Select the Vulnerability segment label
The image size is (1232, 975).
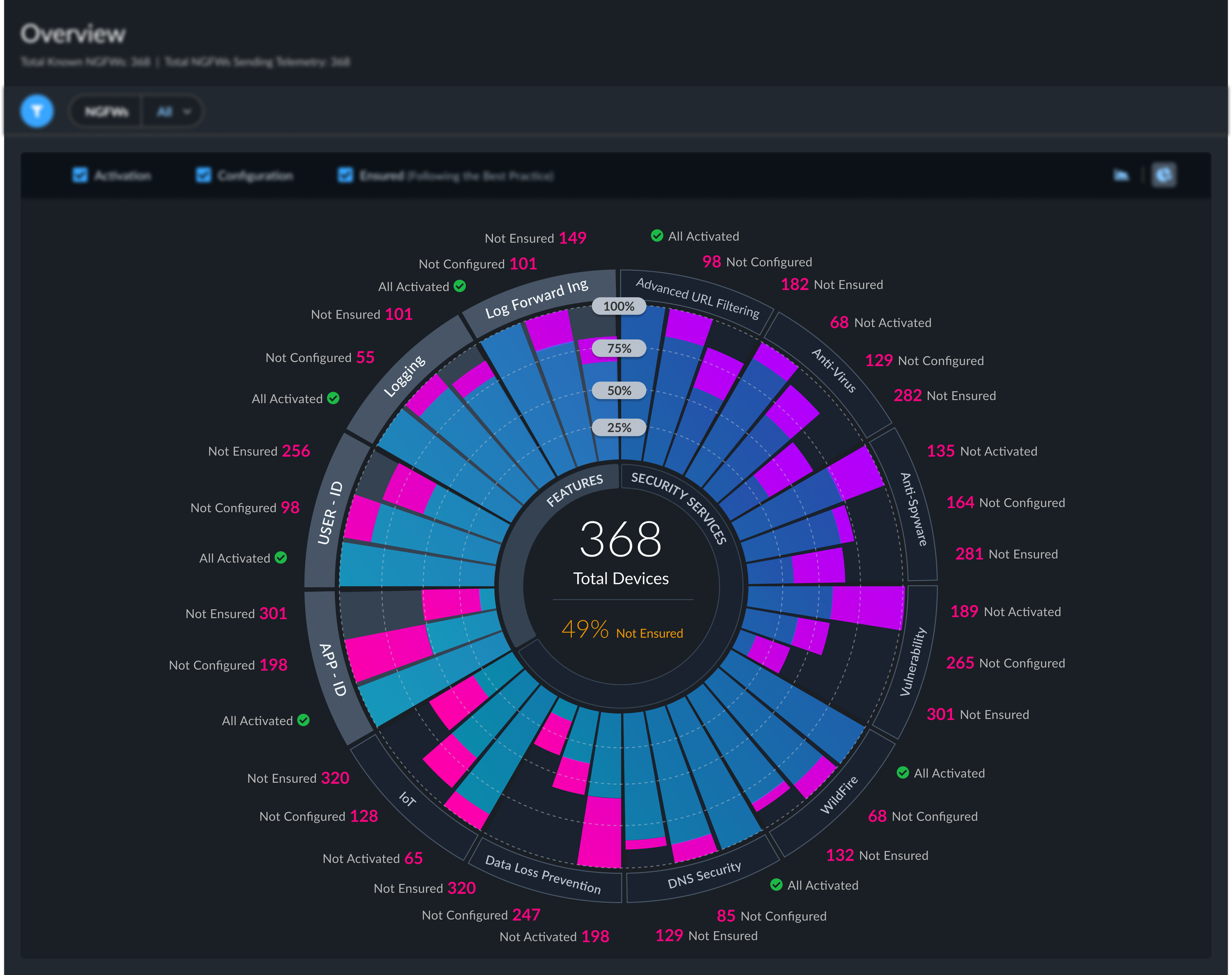point(913,662)
